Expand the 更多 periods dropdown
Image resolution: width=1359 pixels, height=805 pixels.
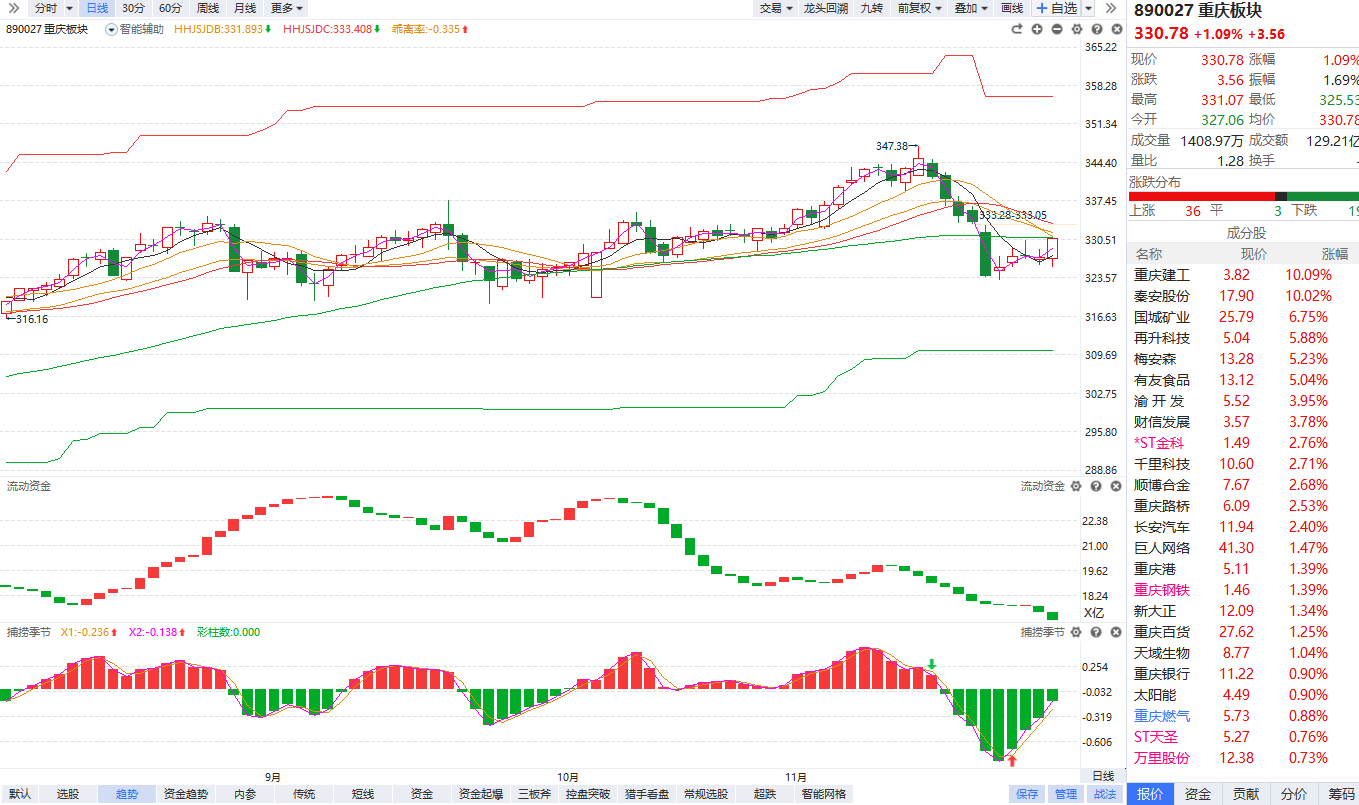click(x=287, y=8)
